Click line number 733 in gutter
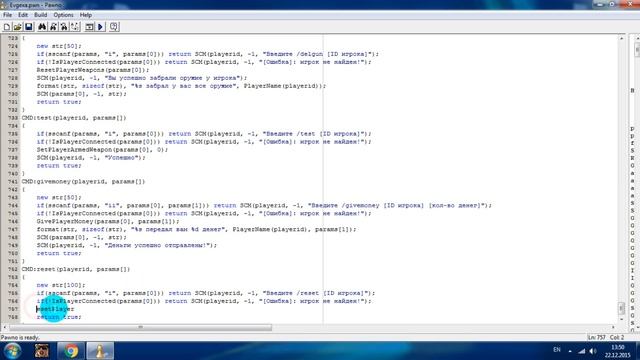640x360 pixels. coord(13,118)
